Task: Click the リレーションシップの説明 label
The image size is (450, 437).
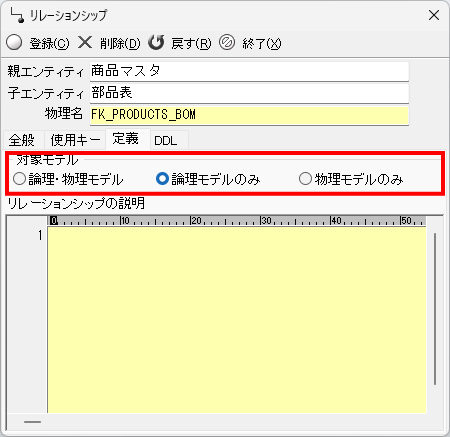Action: coord(76,203)
